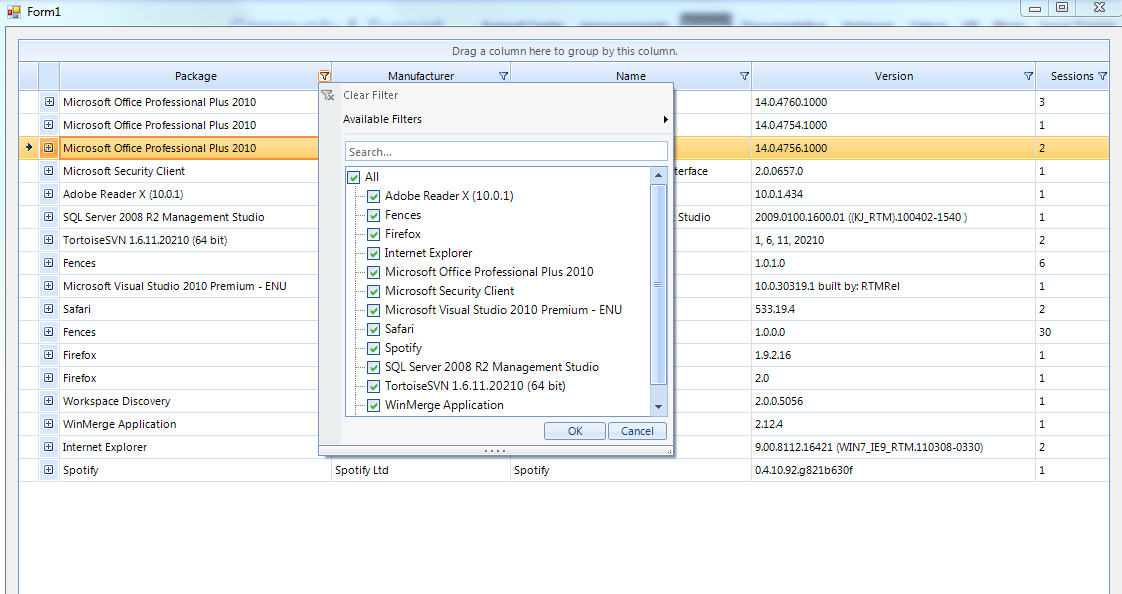The image size is (1122, 594).
Task: Select version cell 10.0.30319.1 built by: RTMRel
Action: tap(893, 286)
